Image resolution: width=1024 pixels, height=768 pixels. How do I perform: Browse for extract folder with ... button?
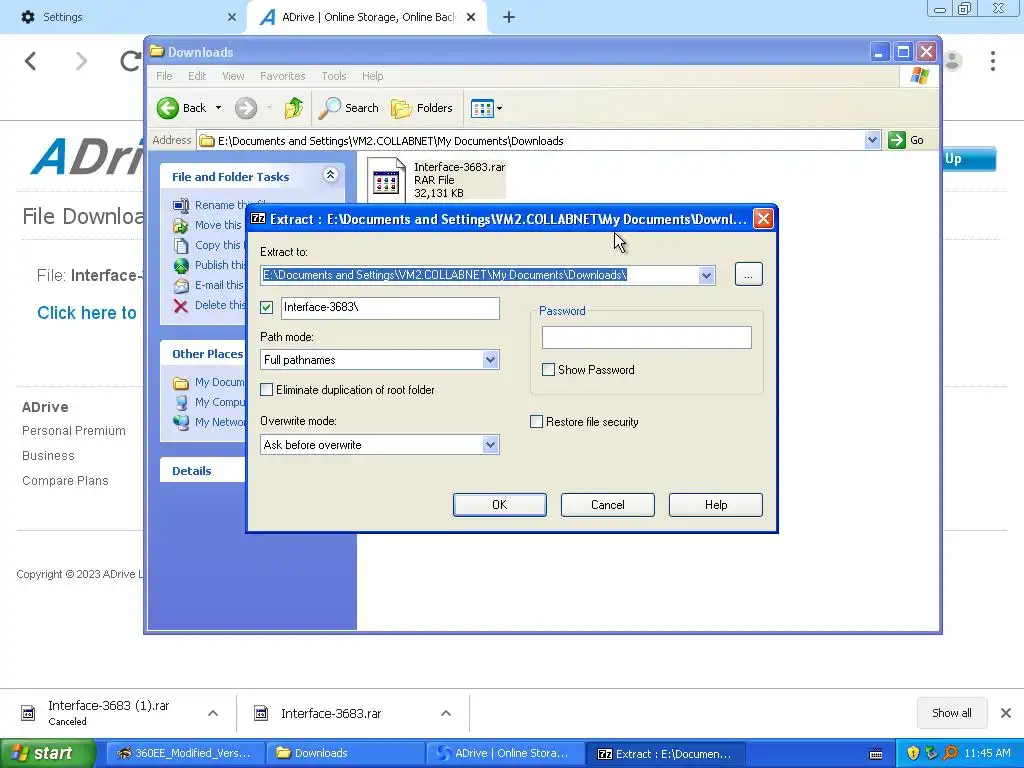click(748, 274)
